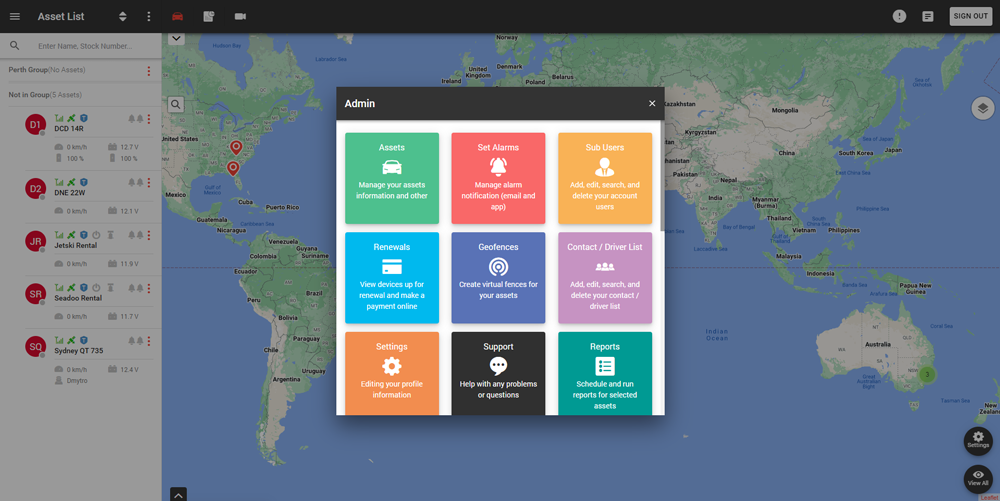Open the Assets management tile
Screen dimensions: 1000x501
click(392, 178)
